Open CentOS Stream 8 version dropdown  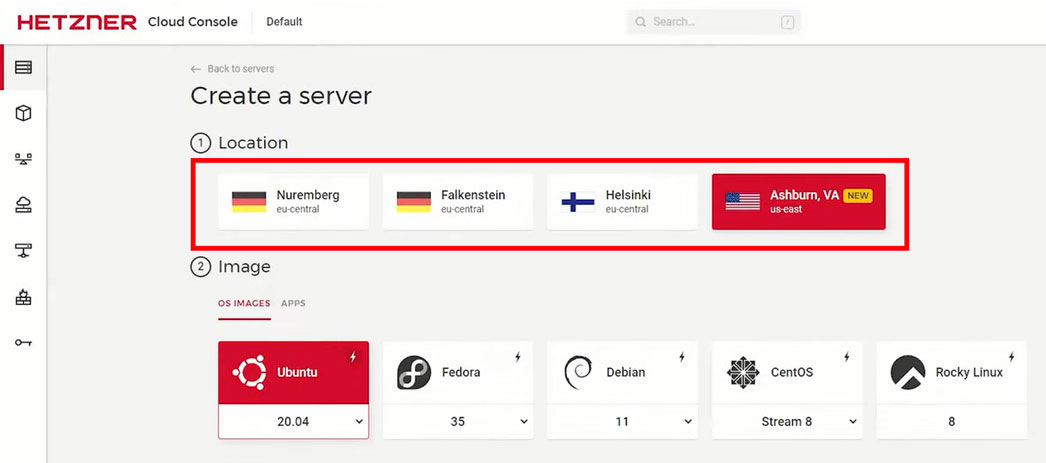[x=787, y=422]
